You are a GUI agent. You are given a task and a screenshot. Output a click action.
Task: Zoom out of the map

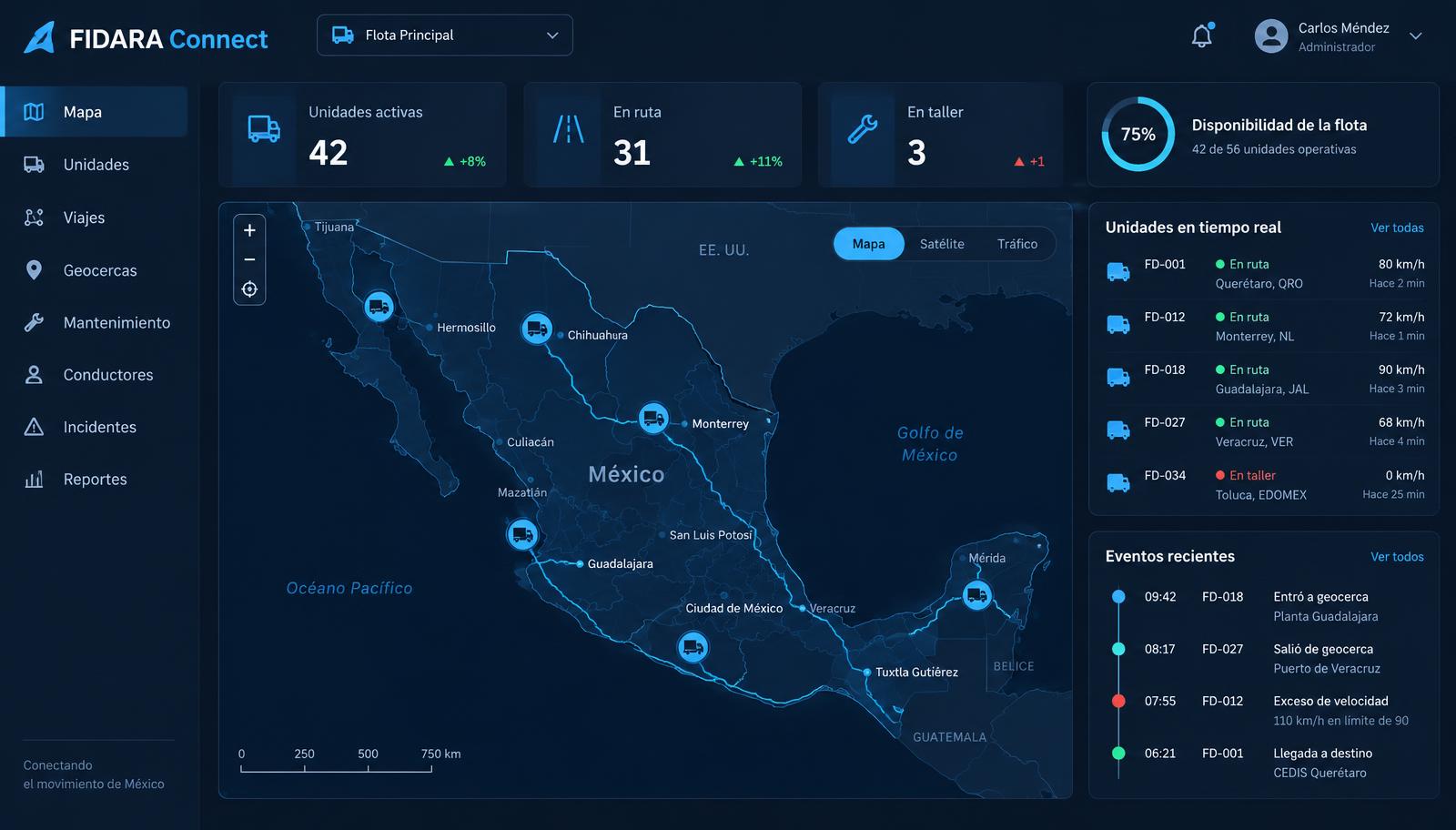tap(249, 259)
